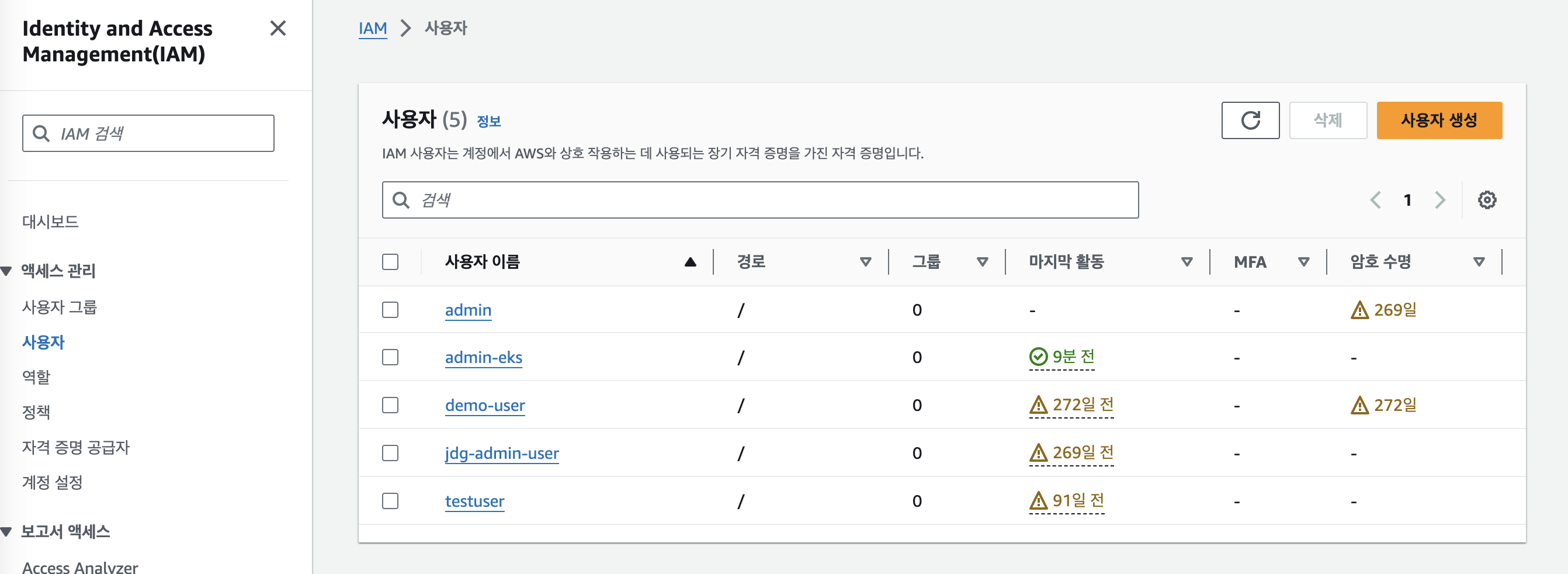The width and height of the screenshot is (1568, 574).
Task: Close the IAM navigation sidebar
Action: (x=277, y=28)
